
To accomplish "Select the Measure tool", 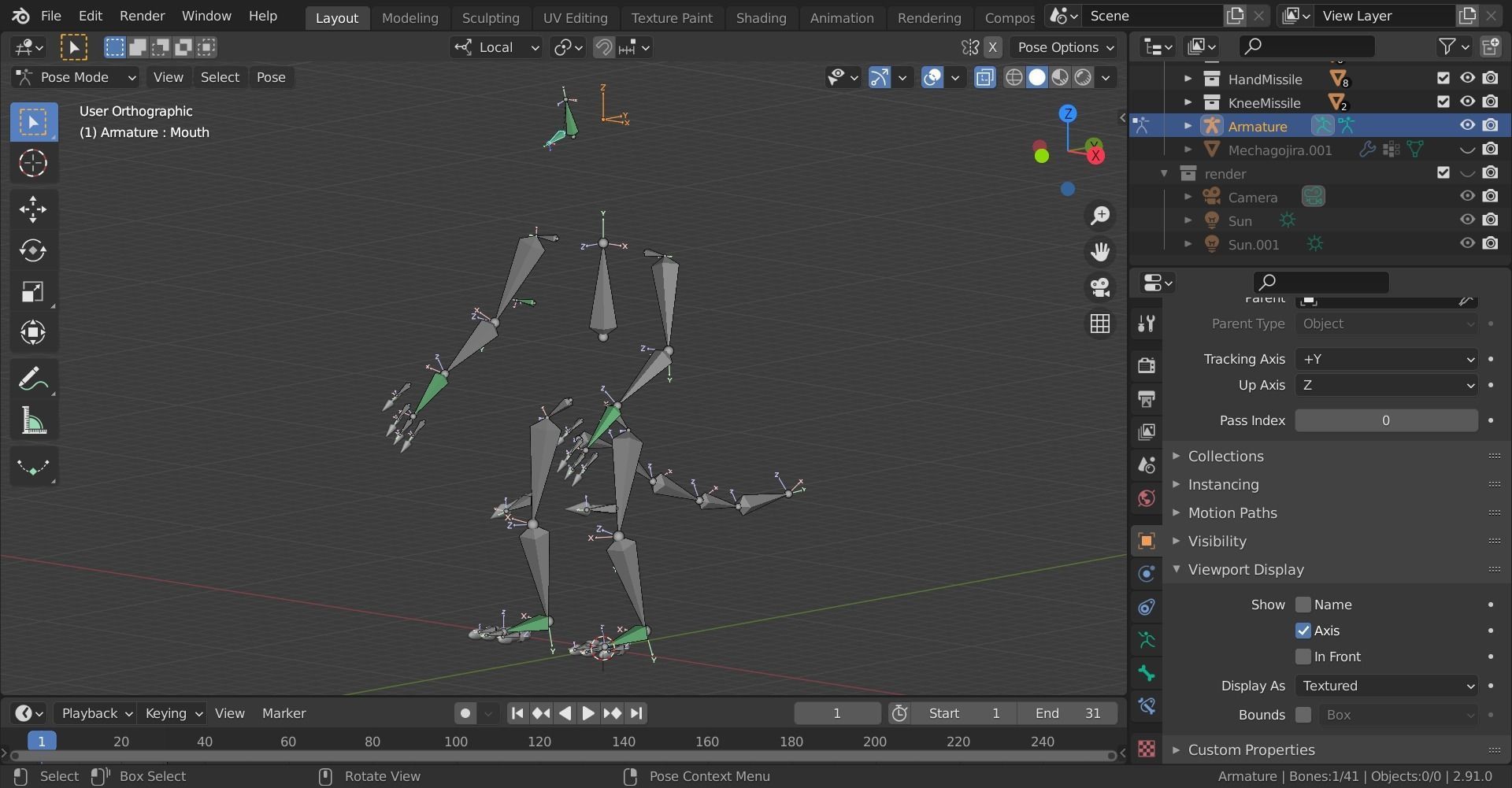I will pos(33,421).
